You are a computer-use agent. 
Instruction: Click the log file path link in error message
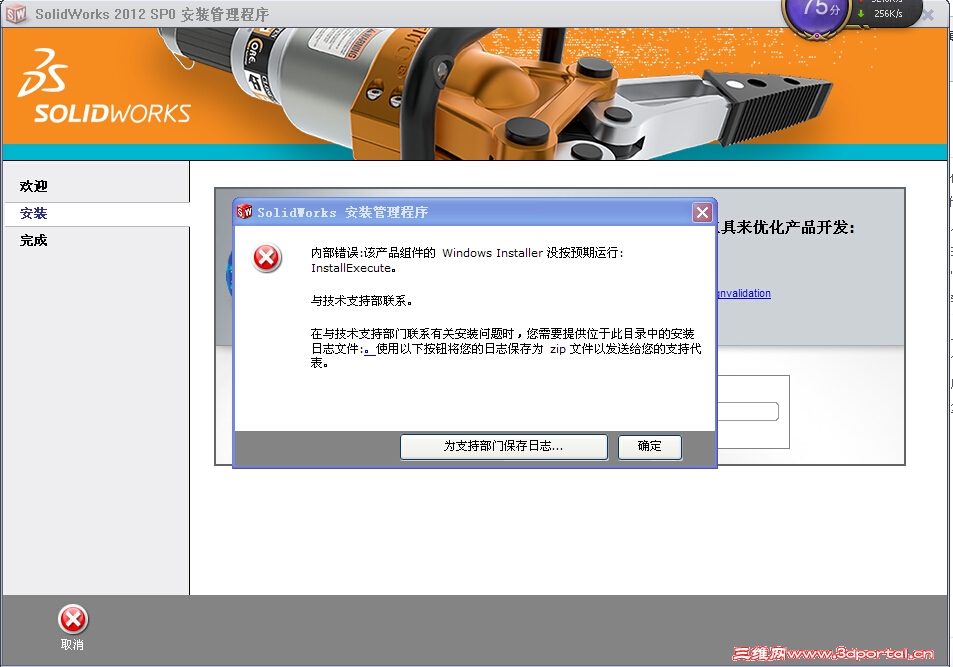click(369, 350)
